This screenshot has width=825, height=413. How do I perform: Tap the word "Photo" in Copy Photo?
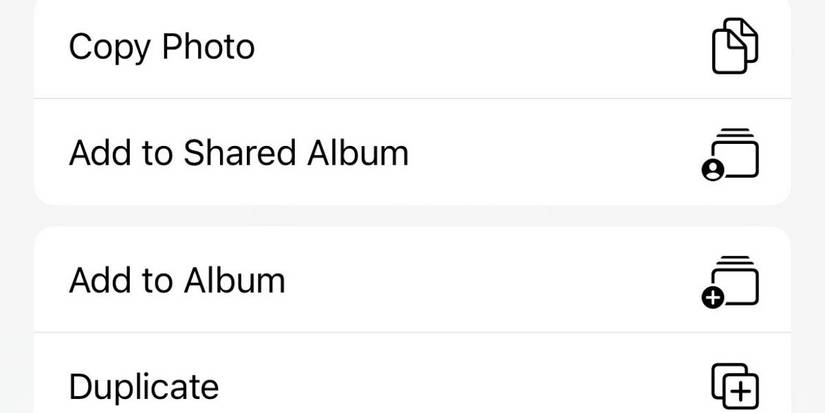(x=210, y=47)
